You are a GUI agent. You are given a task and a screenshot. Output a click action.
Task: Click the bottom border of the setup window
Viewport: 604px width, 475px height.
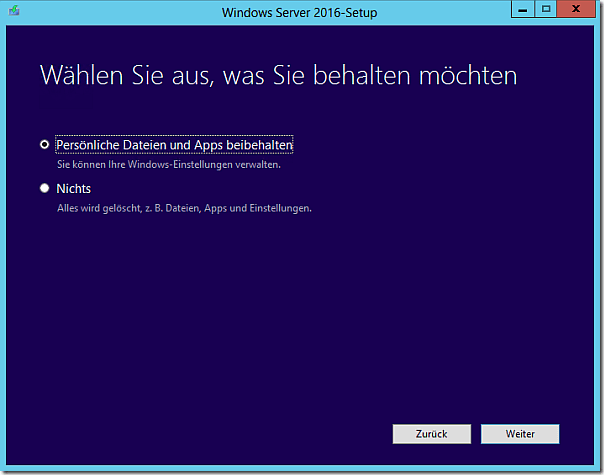pyautogui.click(x=300, y=470)
